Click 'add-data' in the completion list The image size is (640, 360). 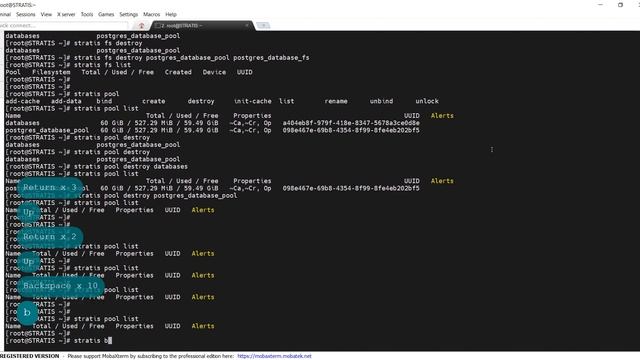coord(66,101)
